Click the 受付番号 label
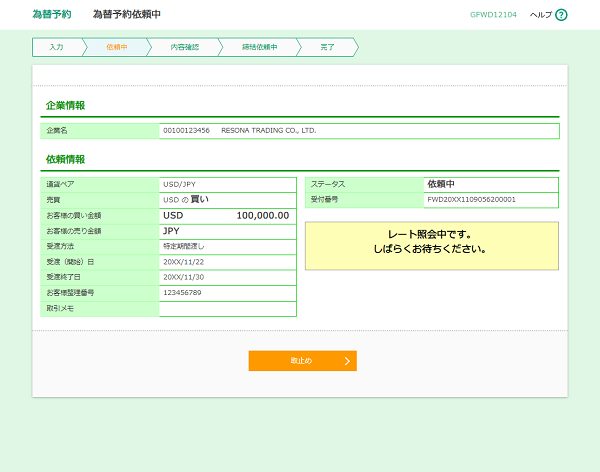Viewport: 600px width, 472px height. click(x=324, y=199)
